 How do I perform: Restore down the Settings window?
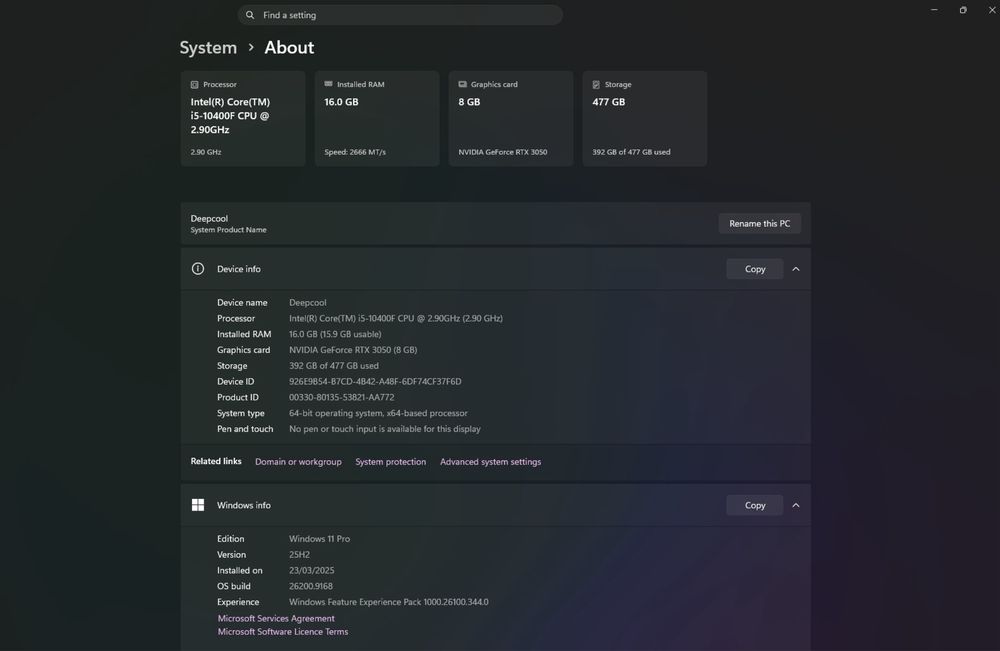[x=963, y=10]
